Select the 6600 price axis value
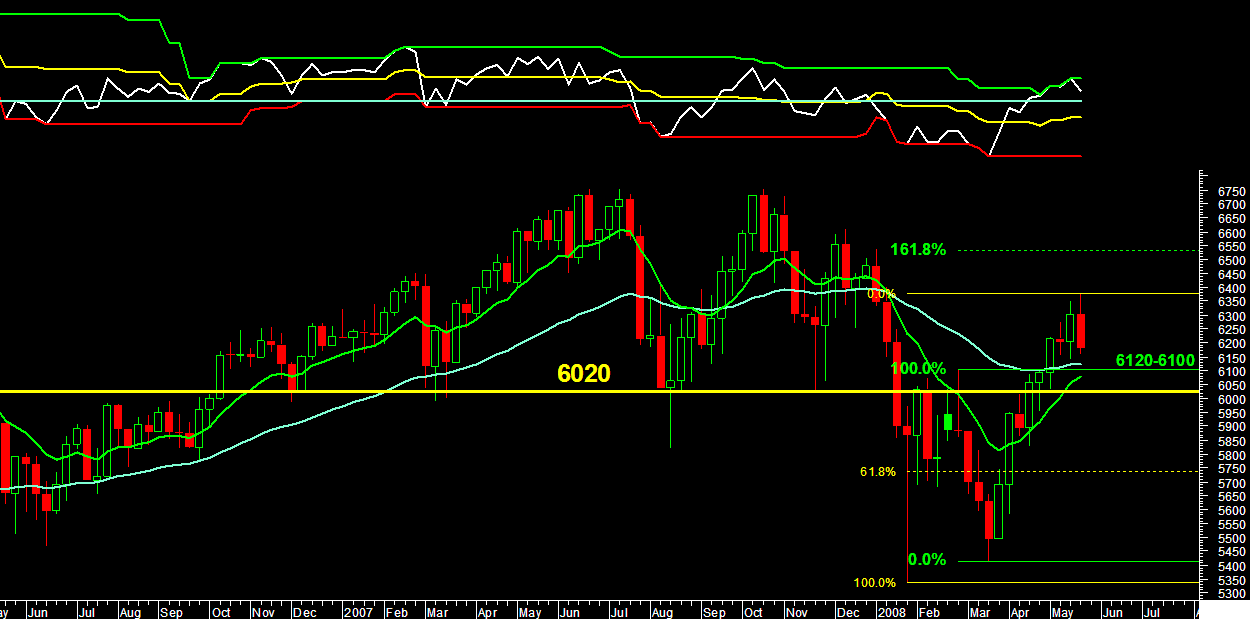The width and height of the screenshot is (1250, 619). 1231,233
